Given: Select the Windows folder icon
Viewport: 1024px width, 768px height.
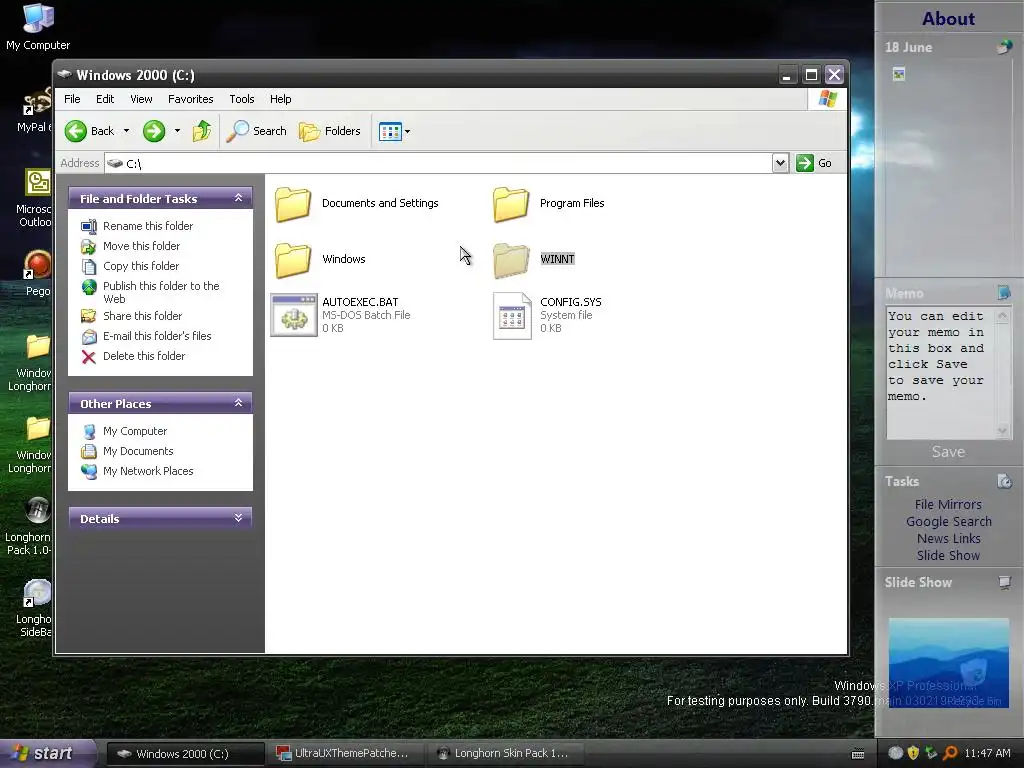Looking at the screenshot, I should (293, 260).
